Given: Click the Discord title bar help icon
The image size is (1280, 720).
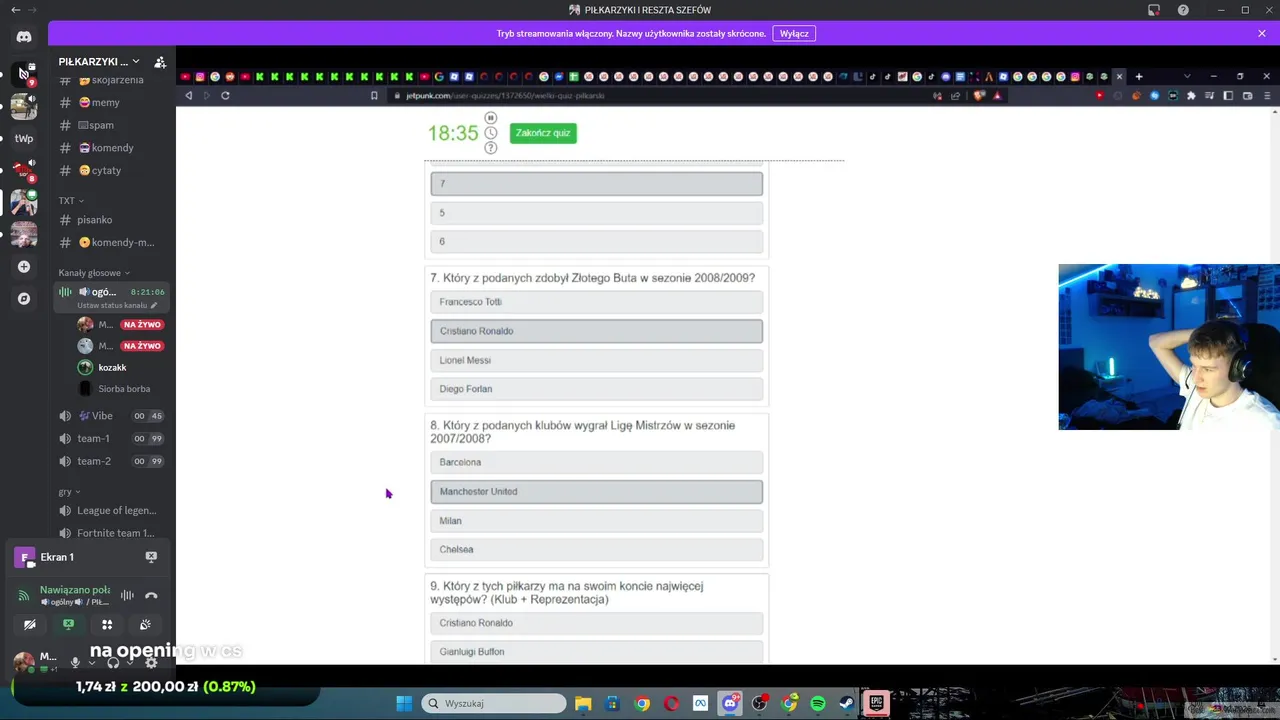Looking at the screenshot, I should (1183, 10).
